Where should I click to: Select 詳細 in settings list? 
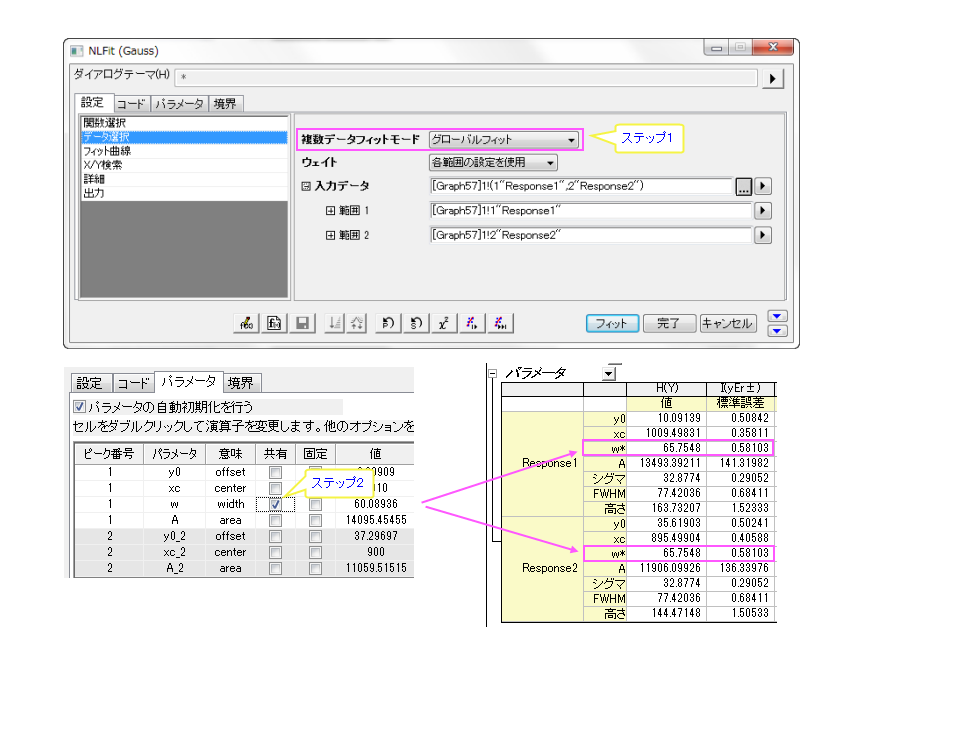(x=184, y=179)
